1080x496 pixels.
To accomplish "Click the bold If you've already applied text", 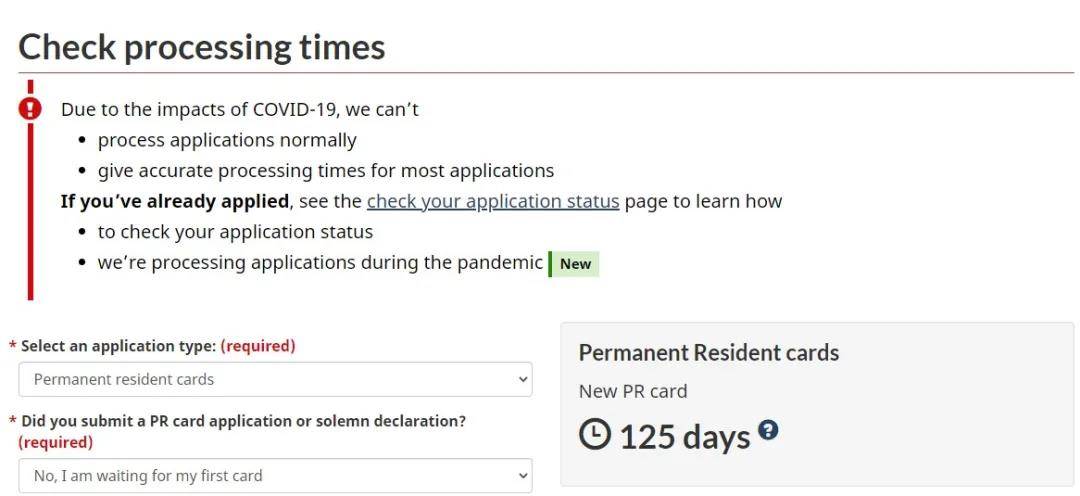I will [175, 201].
